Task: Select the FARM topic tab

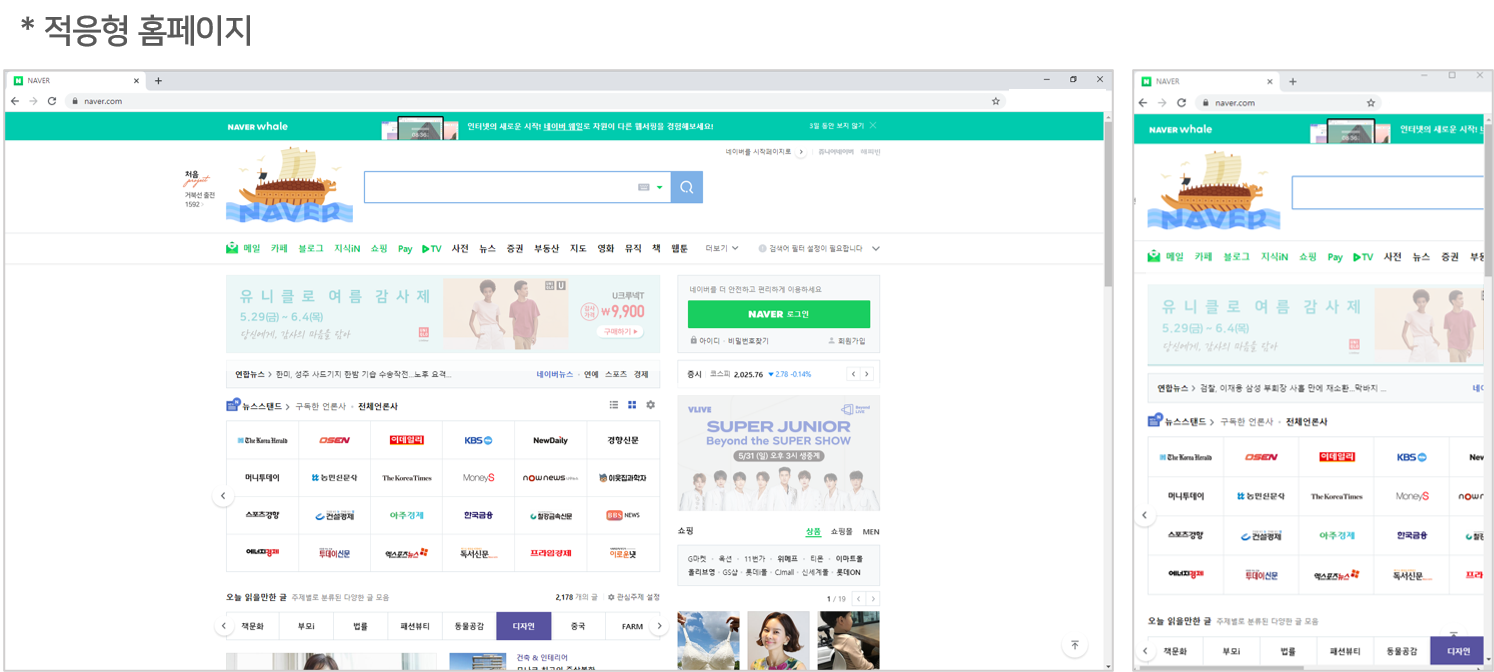Action: point(632,626)
